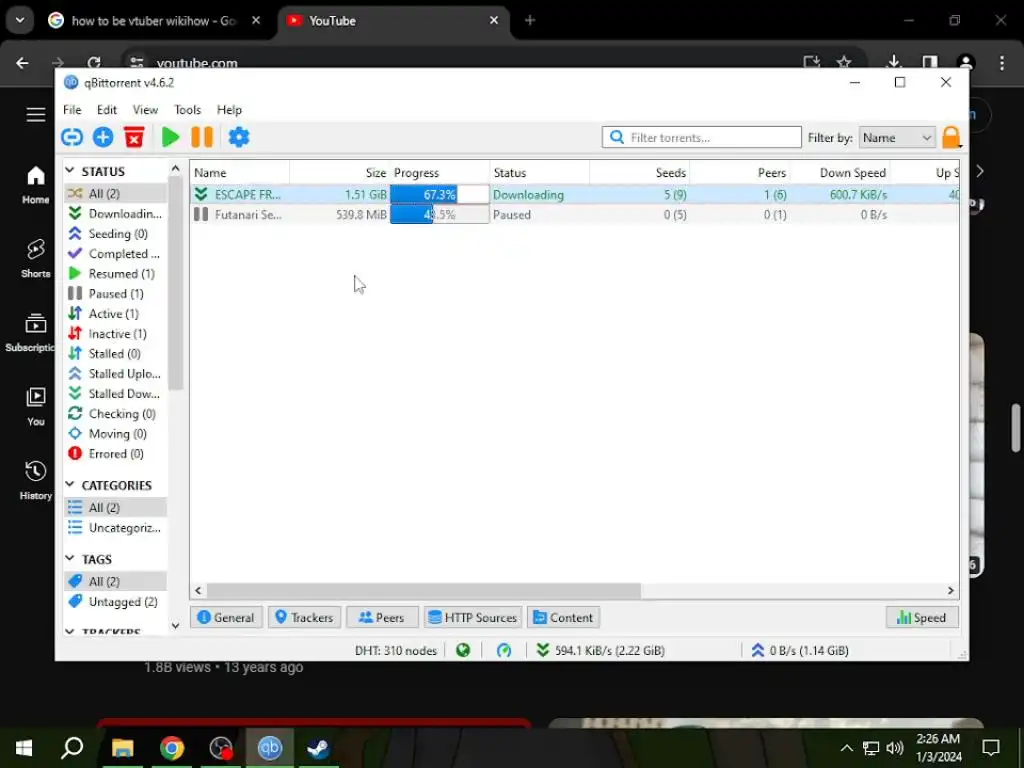Image resolution: width=1024 pixels, height=768 pixels.
Task: Select All (2) under STATUS
Action: click(x=115, y=193)
